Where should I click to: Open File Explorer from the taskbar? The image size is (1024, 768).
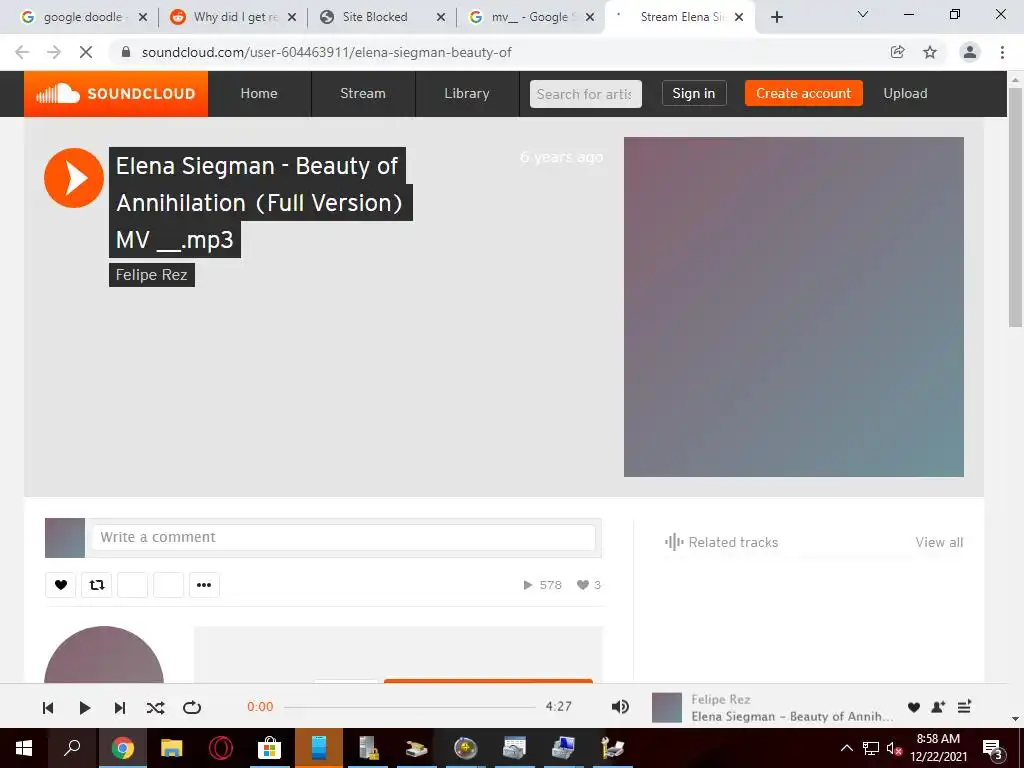[171, 748]
